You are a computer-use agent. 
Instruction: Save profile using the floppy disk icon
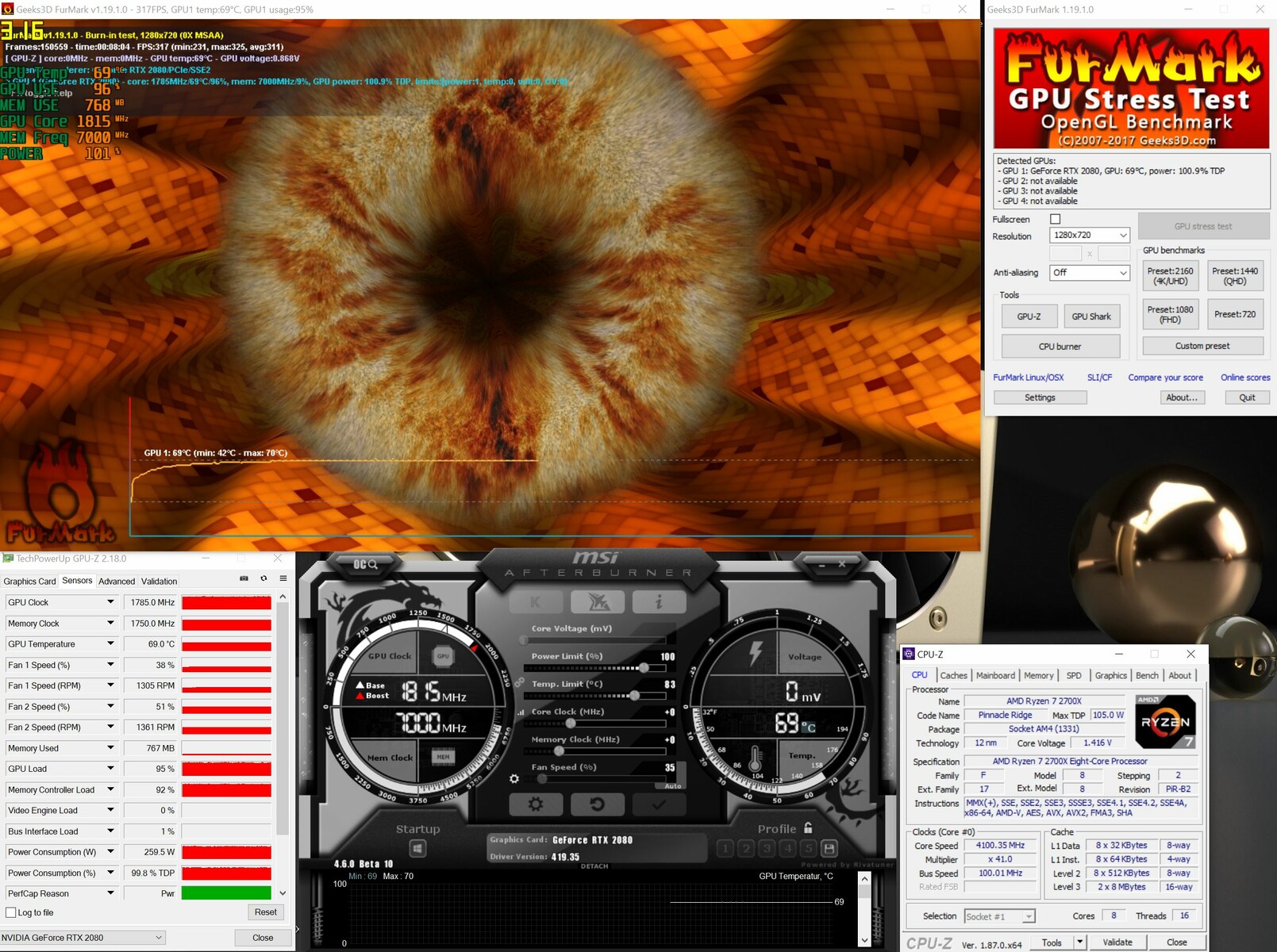pos(829,848)
